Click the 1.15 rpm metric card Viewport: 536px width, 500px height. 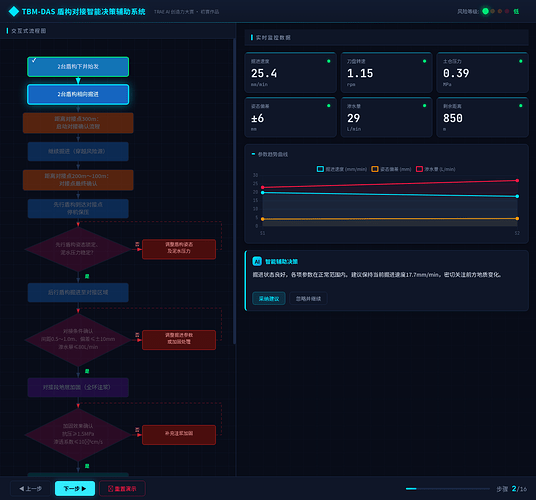387,72
